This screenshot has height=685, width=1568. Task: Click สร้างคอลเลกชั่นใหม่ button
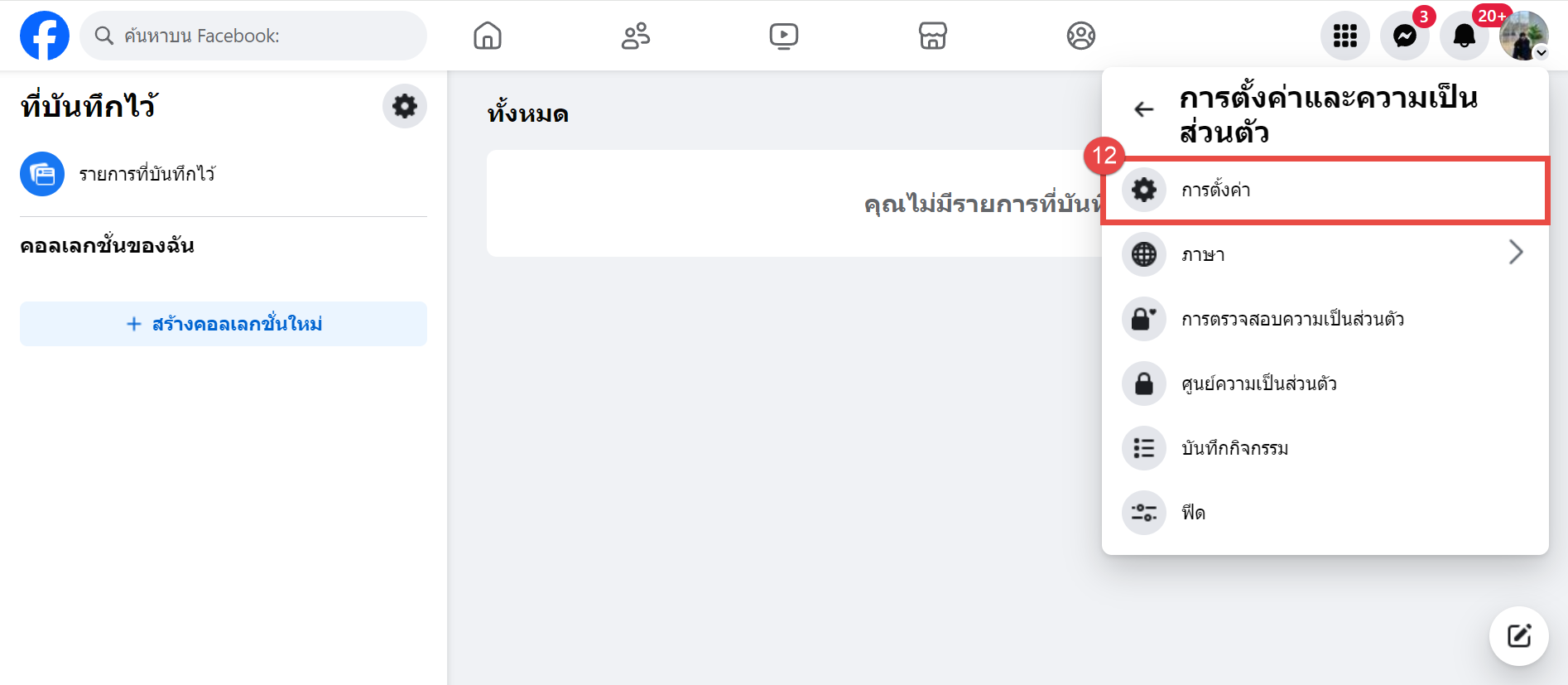[x=224, y=324]
